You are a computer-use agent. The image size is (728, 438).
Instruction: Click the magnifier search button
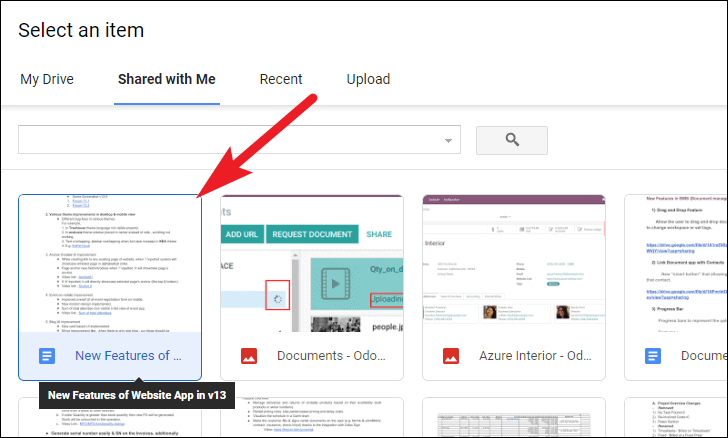point(512,140)
